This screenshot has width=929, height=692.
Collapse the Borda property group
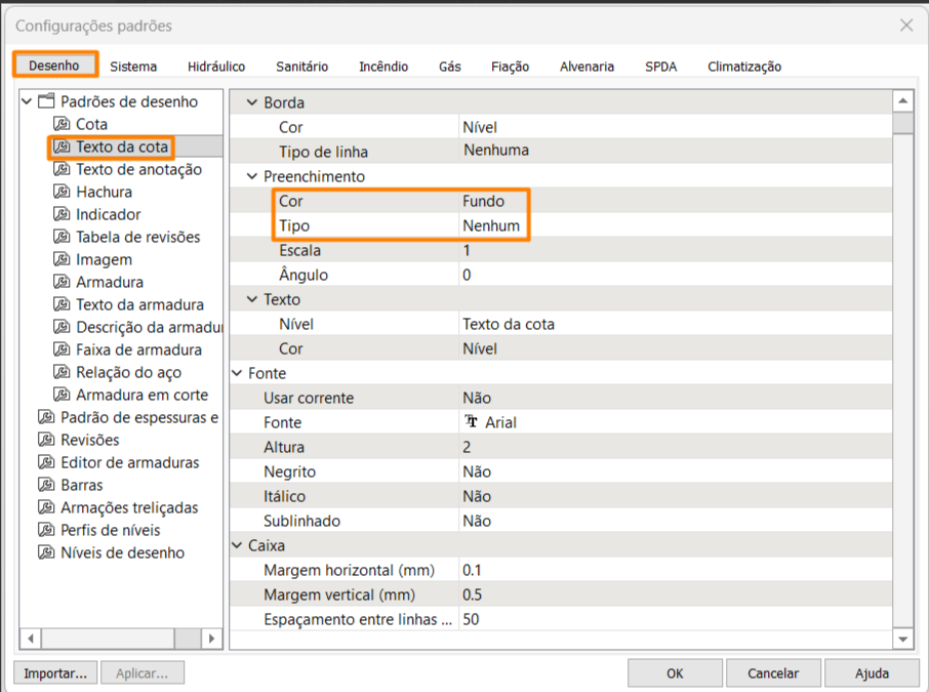252,103
